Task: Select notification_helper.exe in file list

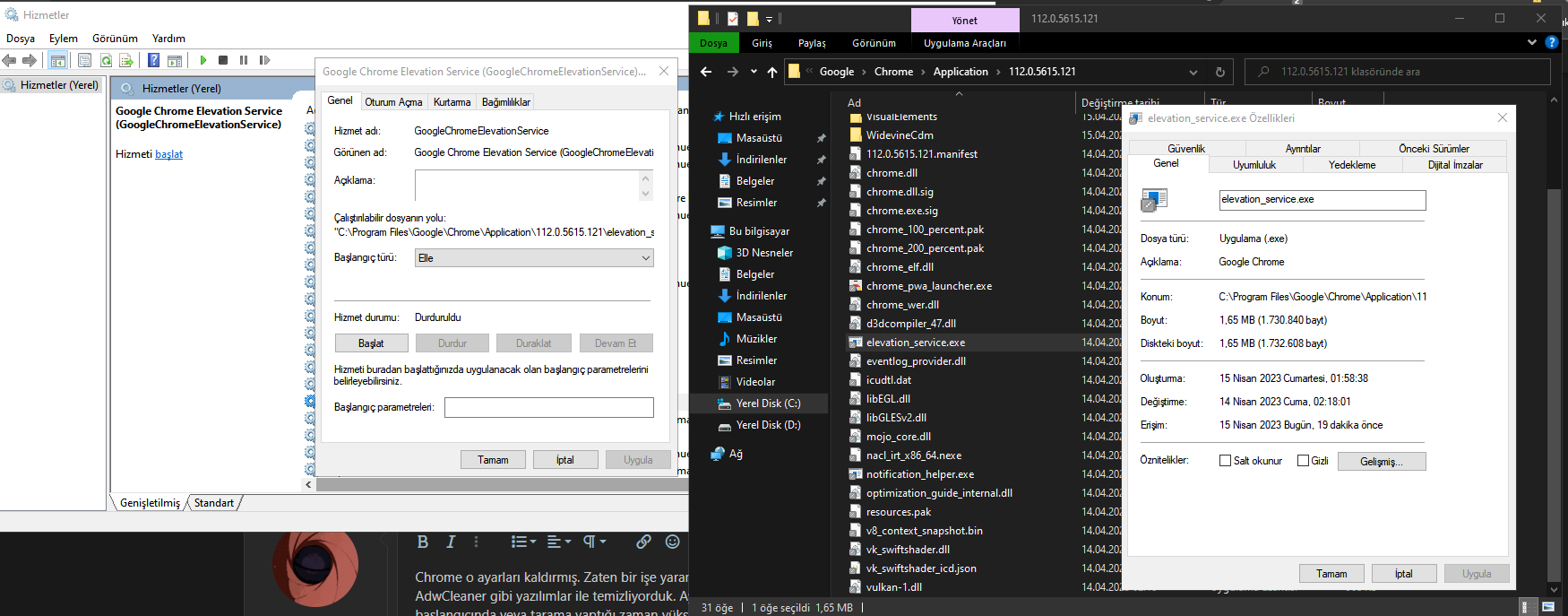Action: 919,474
